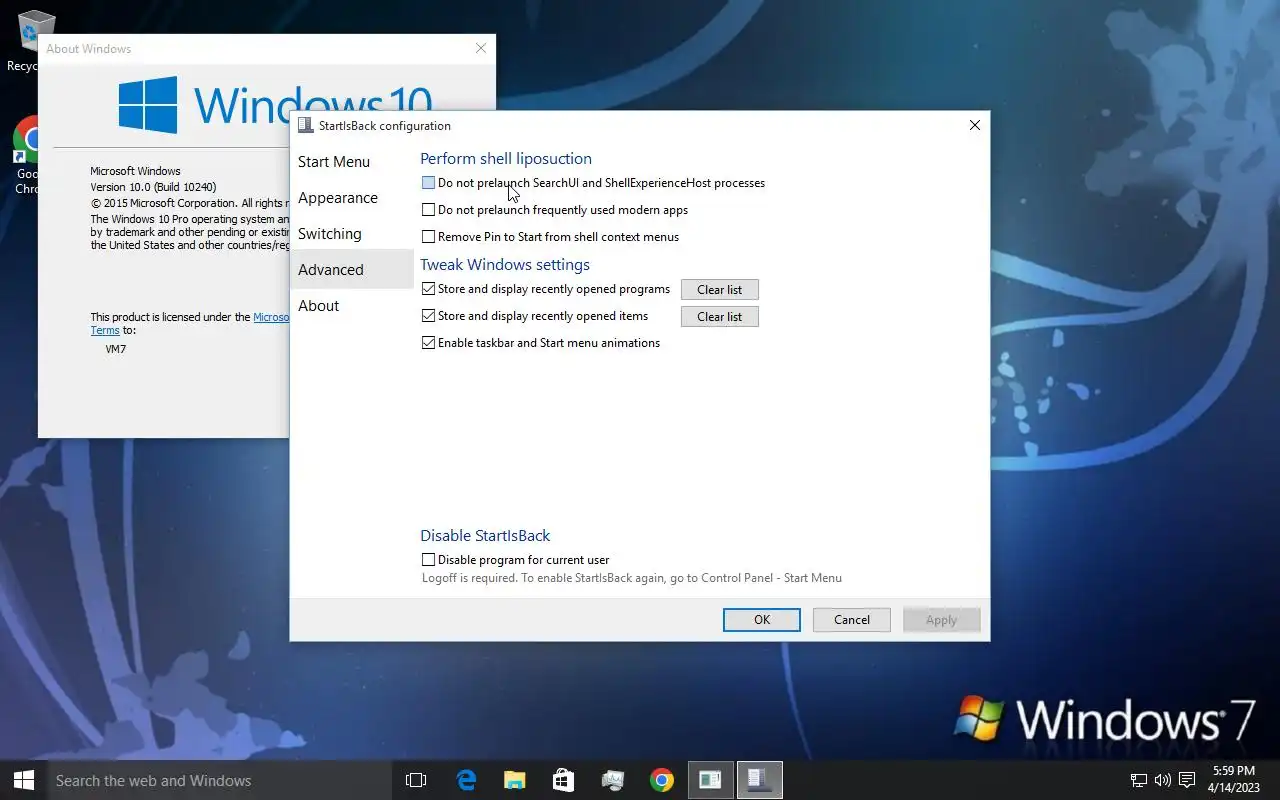This screenshot has width=1280, height=800.
Task: Uncheck Store and display recently opened items
Action: point(428,316)
